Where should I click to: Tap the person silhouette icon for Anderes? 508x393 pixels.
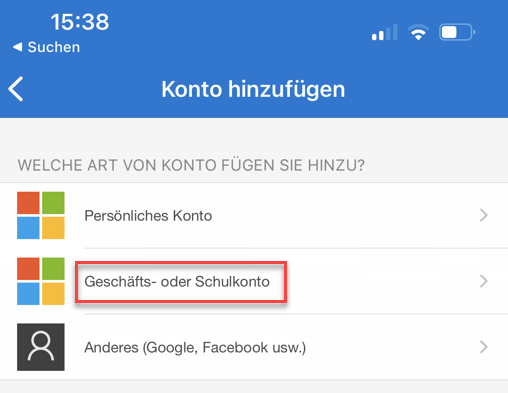click(41, 347)
